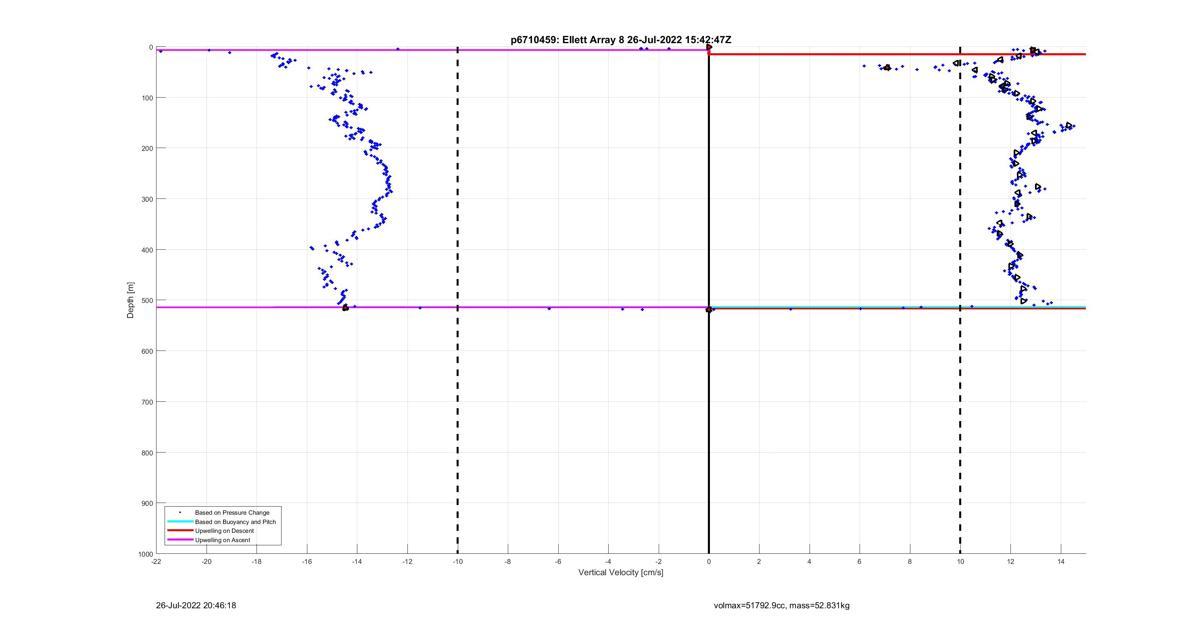The image size is (1200, 622).
Task: Click the magenta line sample in the legend
Action: click(180, 540)
